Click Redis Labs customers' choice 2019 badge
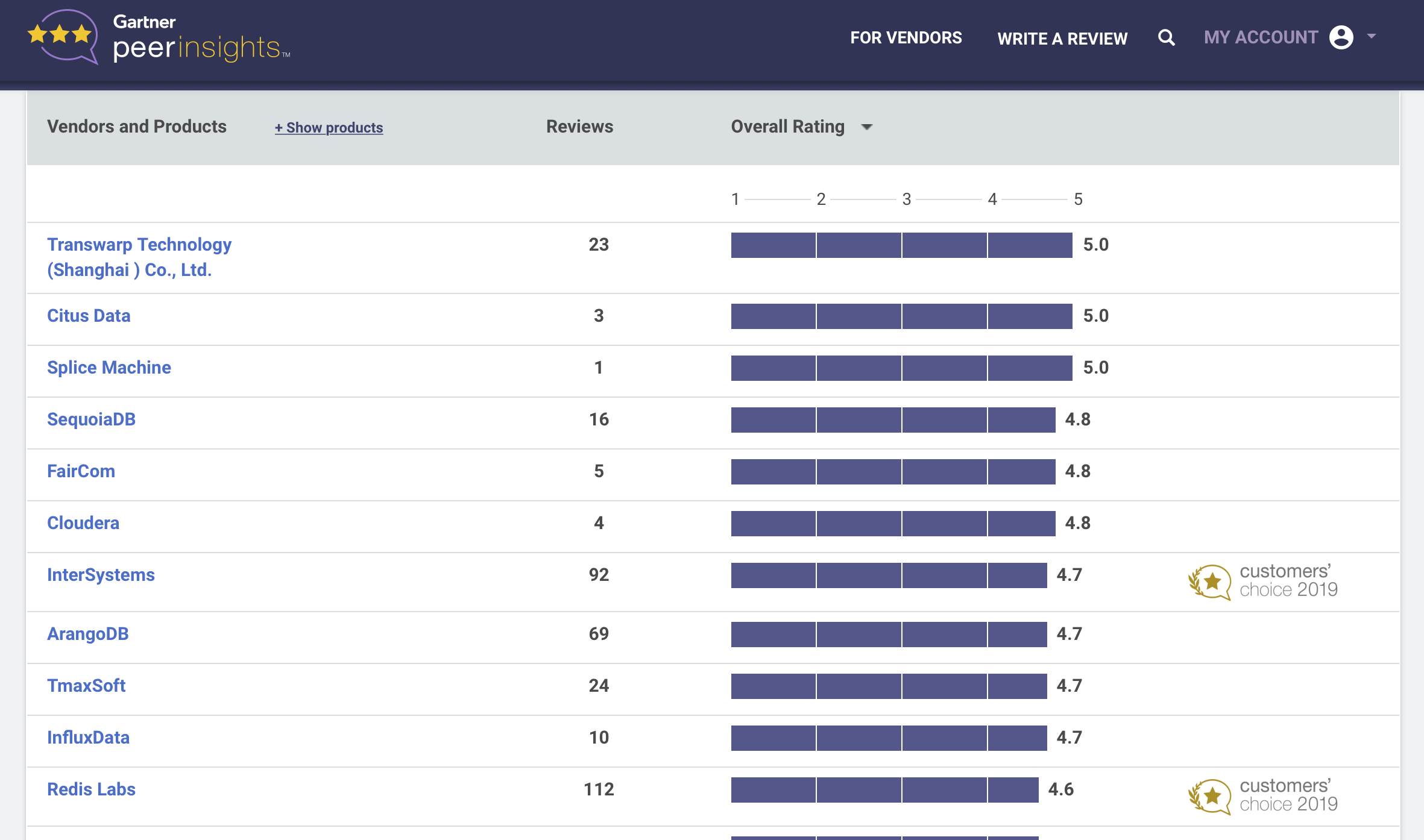This screenshot has height=840, width=1424. (1262, 795)
